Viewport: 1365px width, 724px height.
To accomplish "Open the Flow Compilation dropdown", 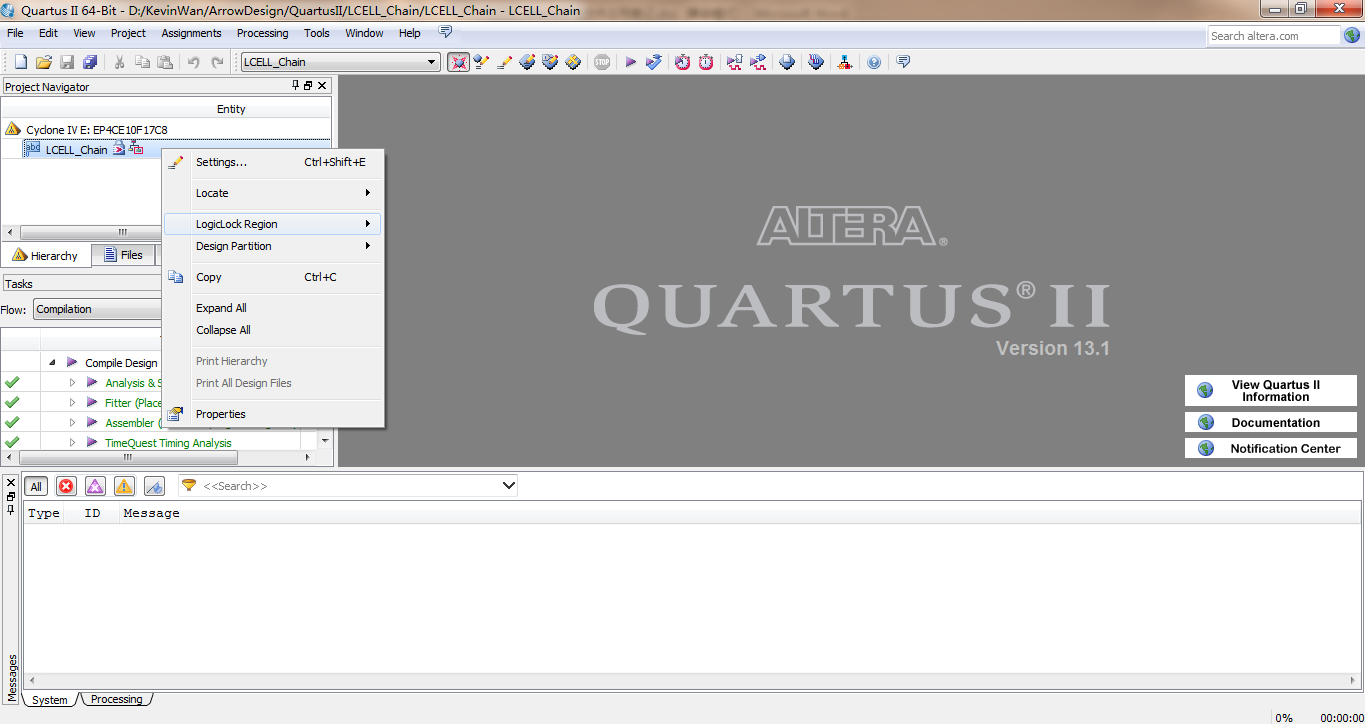I will 98,309.
